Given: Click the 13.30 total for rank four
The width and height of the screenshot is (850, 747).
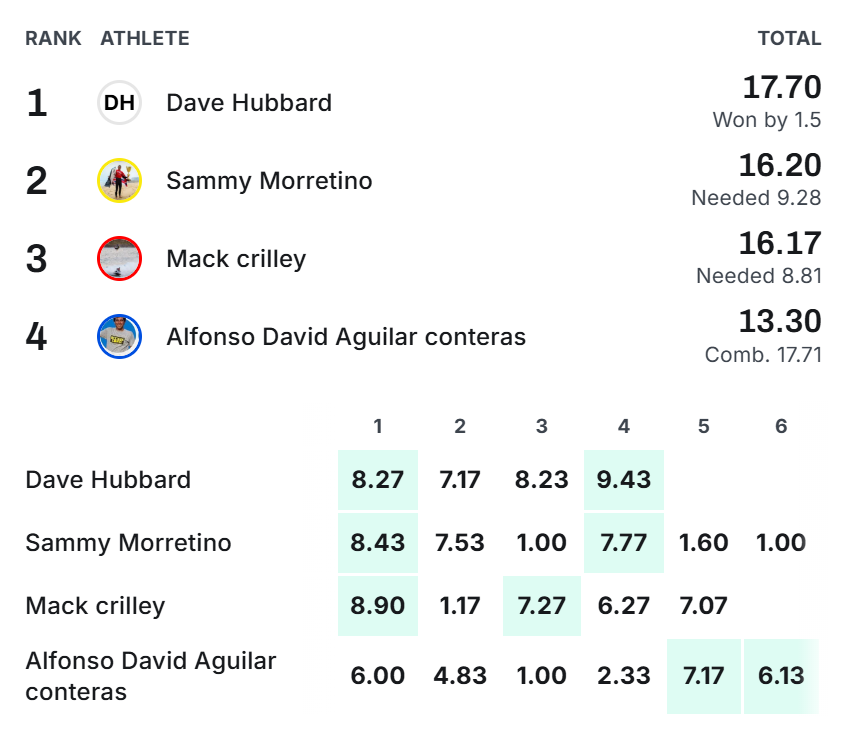Looking at the screenshot, I should point(780,321).
